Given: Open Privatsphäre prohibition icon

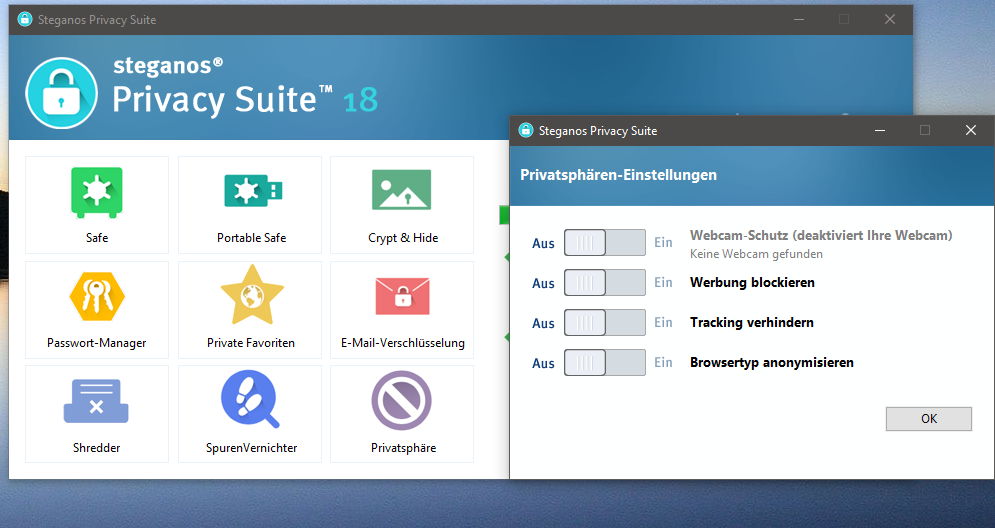Looking at the screenshot, I should click(401, 400).
